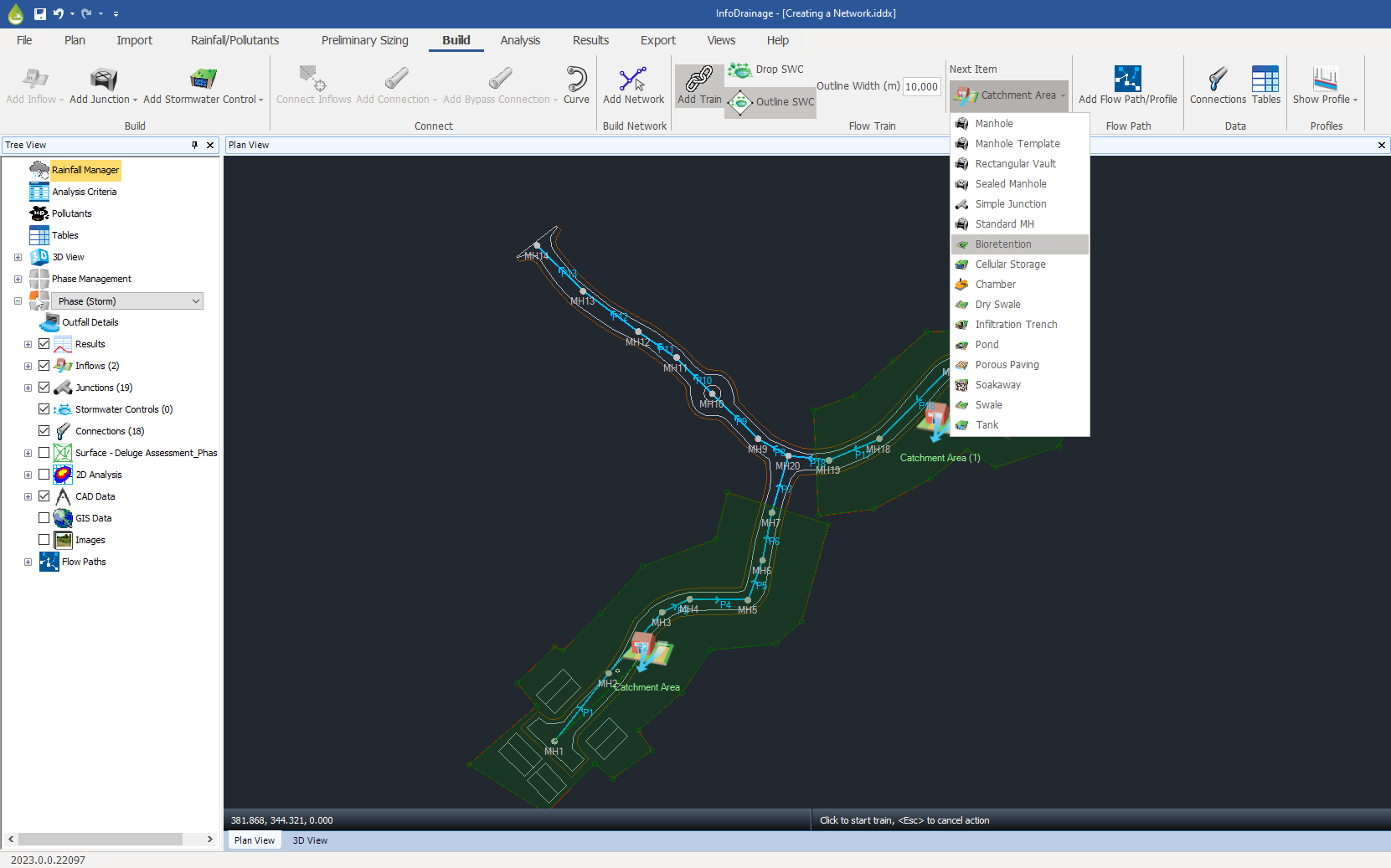Screen dimensions: 1391x868
Task: Click the Drop SWC icon
Action: [x=739, y=69]
